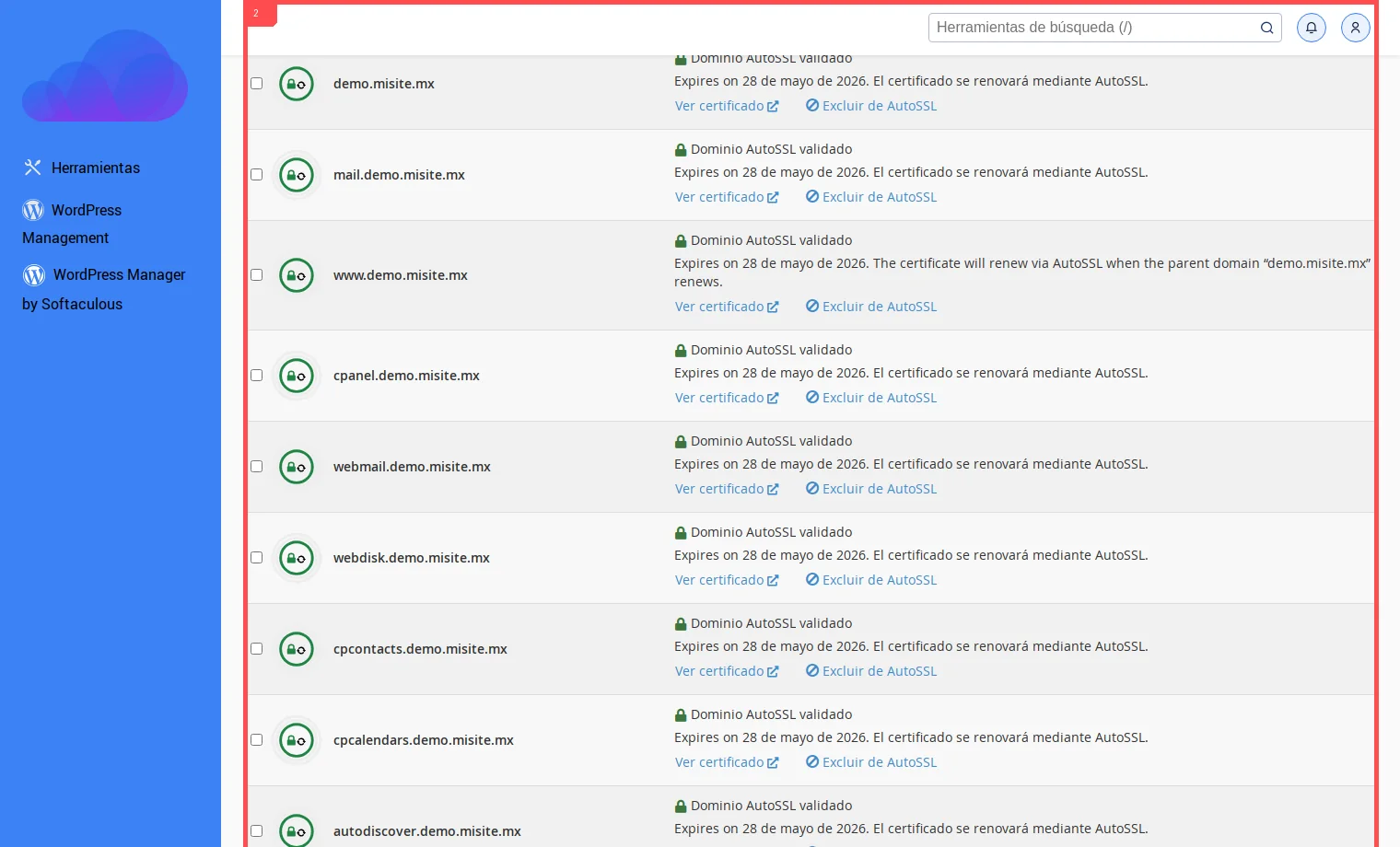Screen dimensions: 1400x847
Task: Click the notification bell icon
Action: (x=1312, y=28)
